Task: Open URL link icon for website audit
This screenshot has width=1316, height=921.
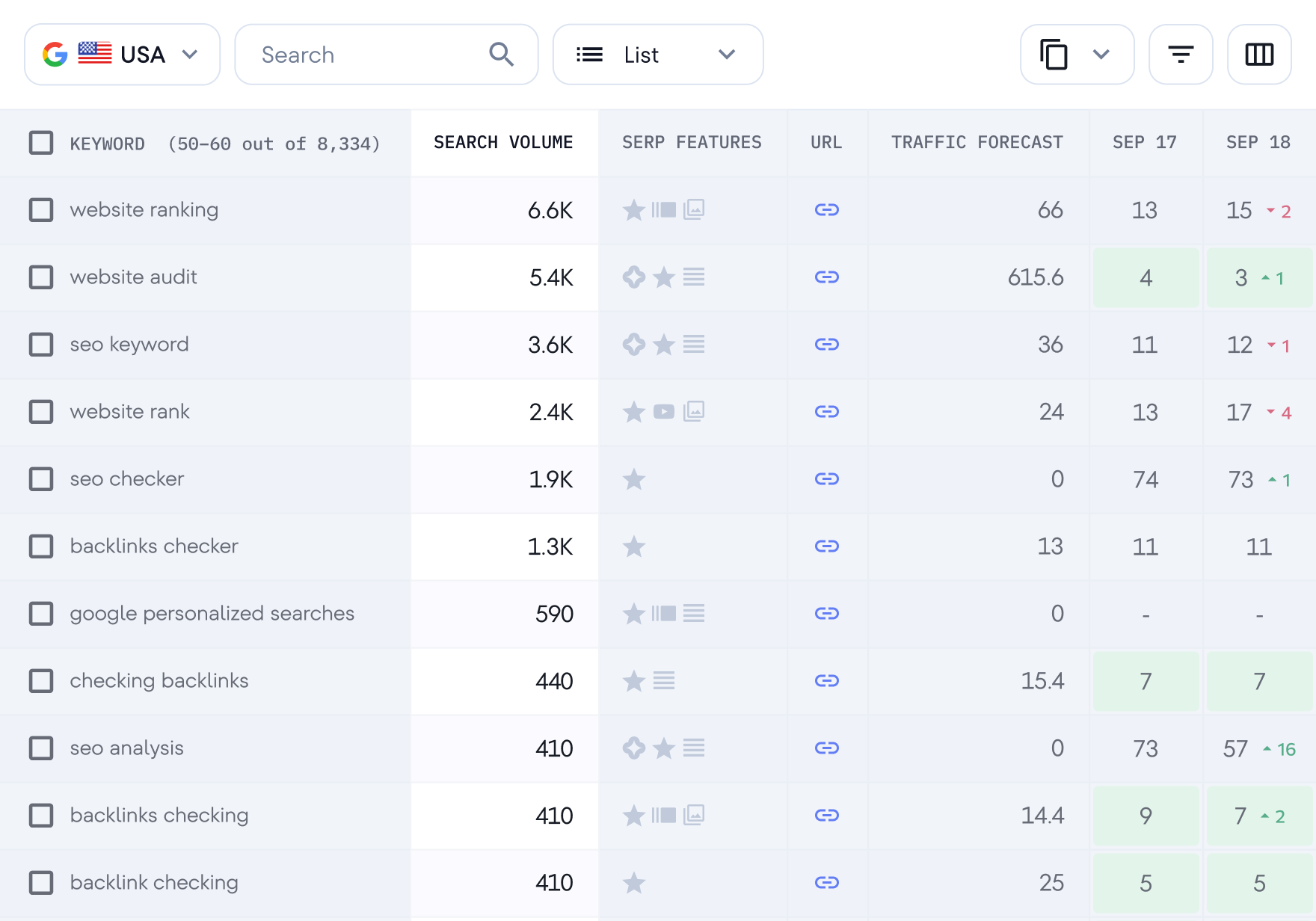Action: 826,277
